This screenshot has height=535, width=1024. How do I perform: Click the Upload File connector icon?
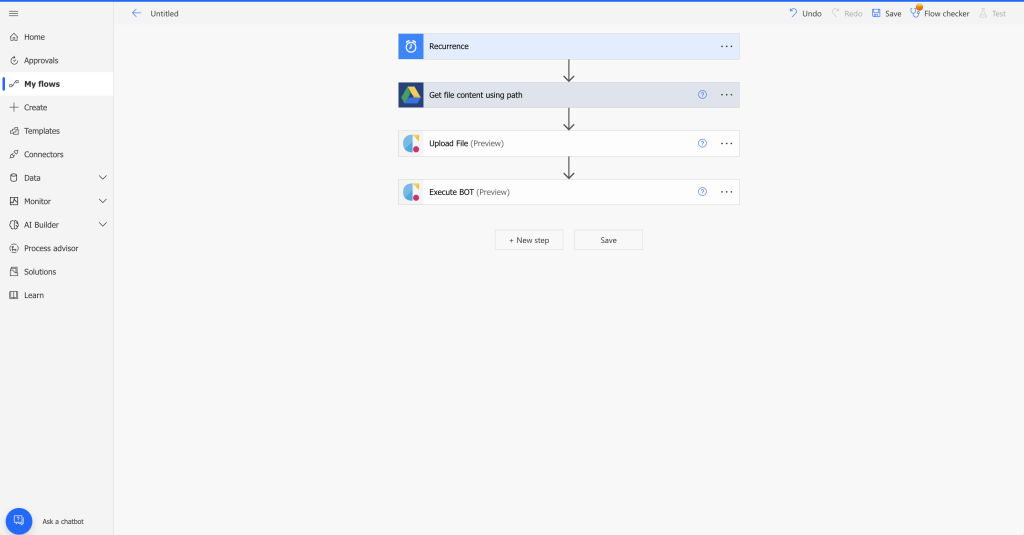pos(411,143)
